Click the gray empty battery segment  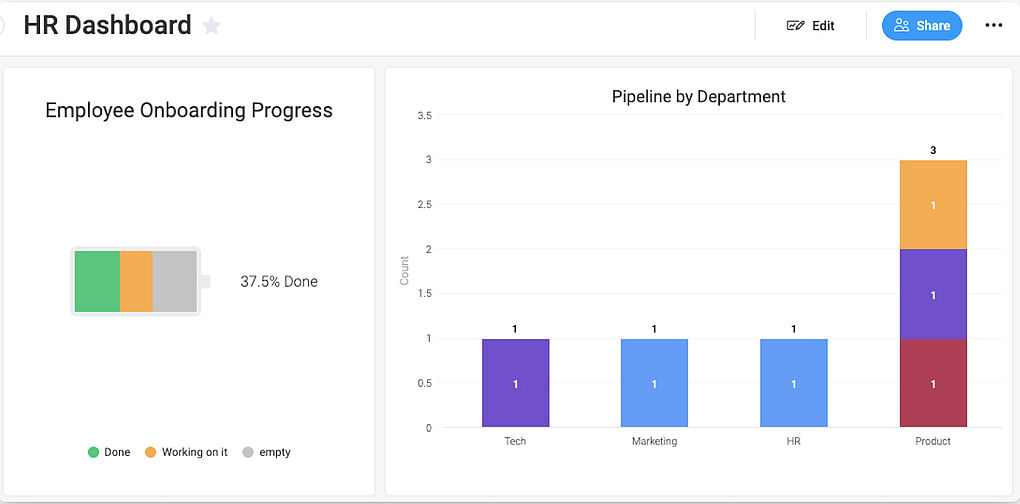(175, 282)
